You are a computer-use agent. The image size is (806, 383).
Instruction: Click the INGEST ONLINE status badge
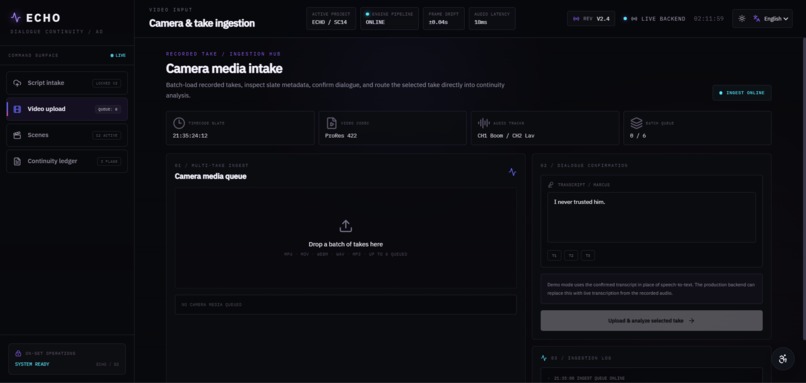[x=742, y=93]
